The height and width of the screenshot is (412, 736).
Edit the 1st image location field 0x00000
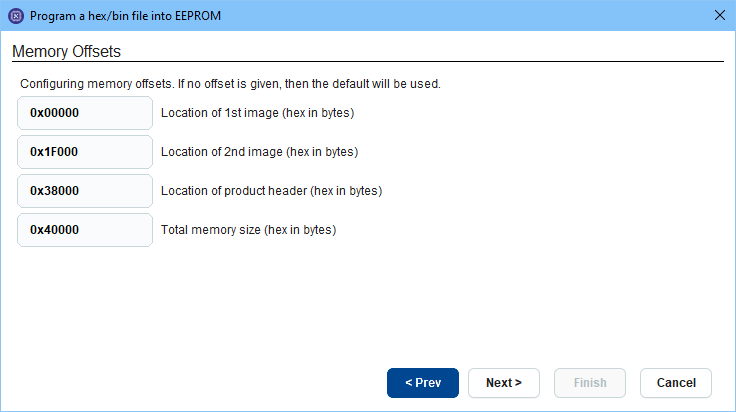[85, 113]
